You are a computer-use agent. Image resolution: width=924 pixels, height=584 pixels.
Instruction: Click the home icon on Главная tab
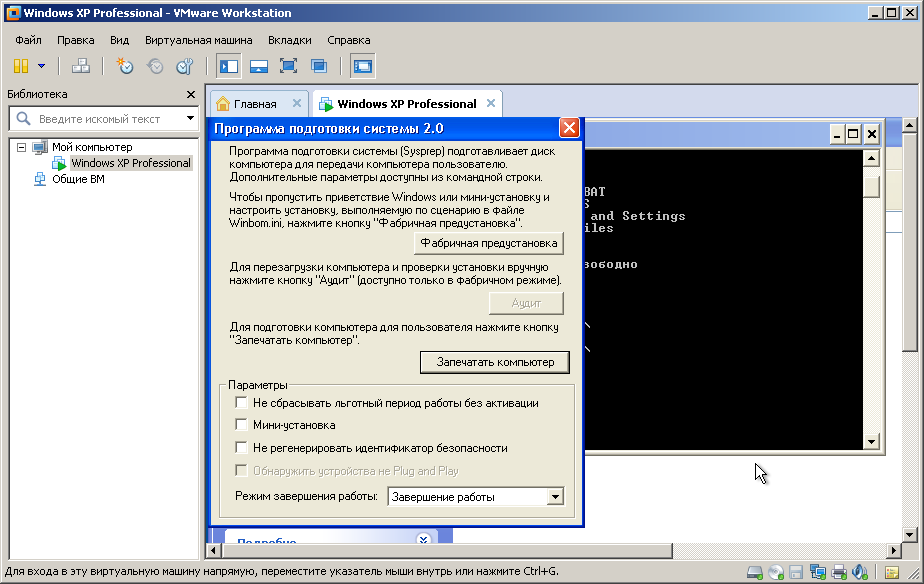pyautogui.click(x=223, y=104)
